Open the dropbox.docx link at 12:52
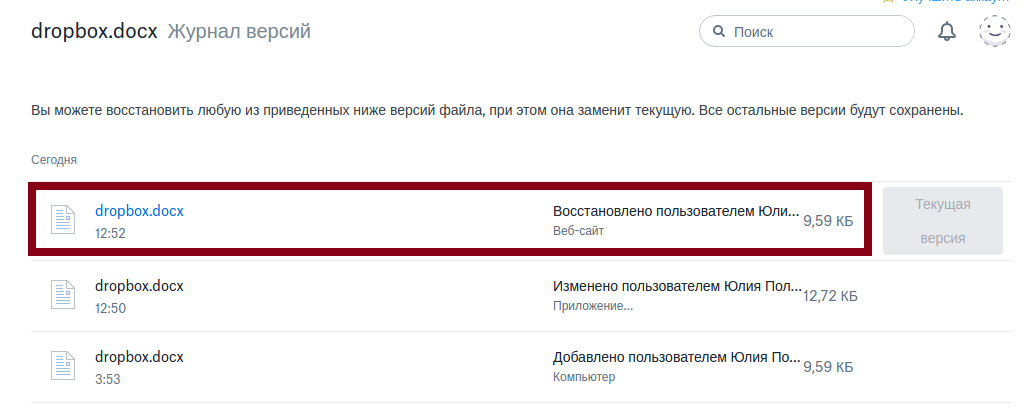This screenshot has height=414, width=1030. click(139, 211)
